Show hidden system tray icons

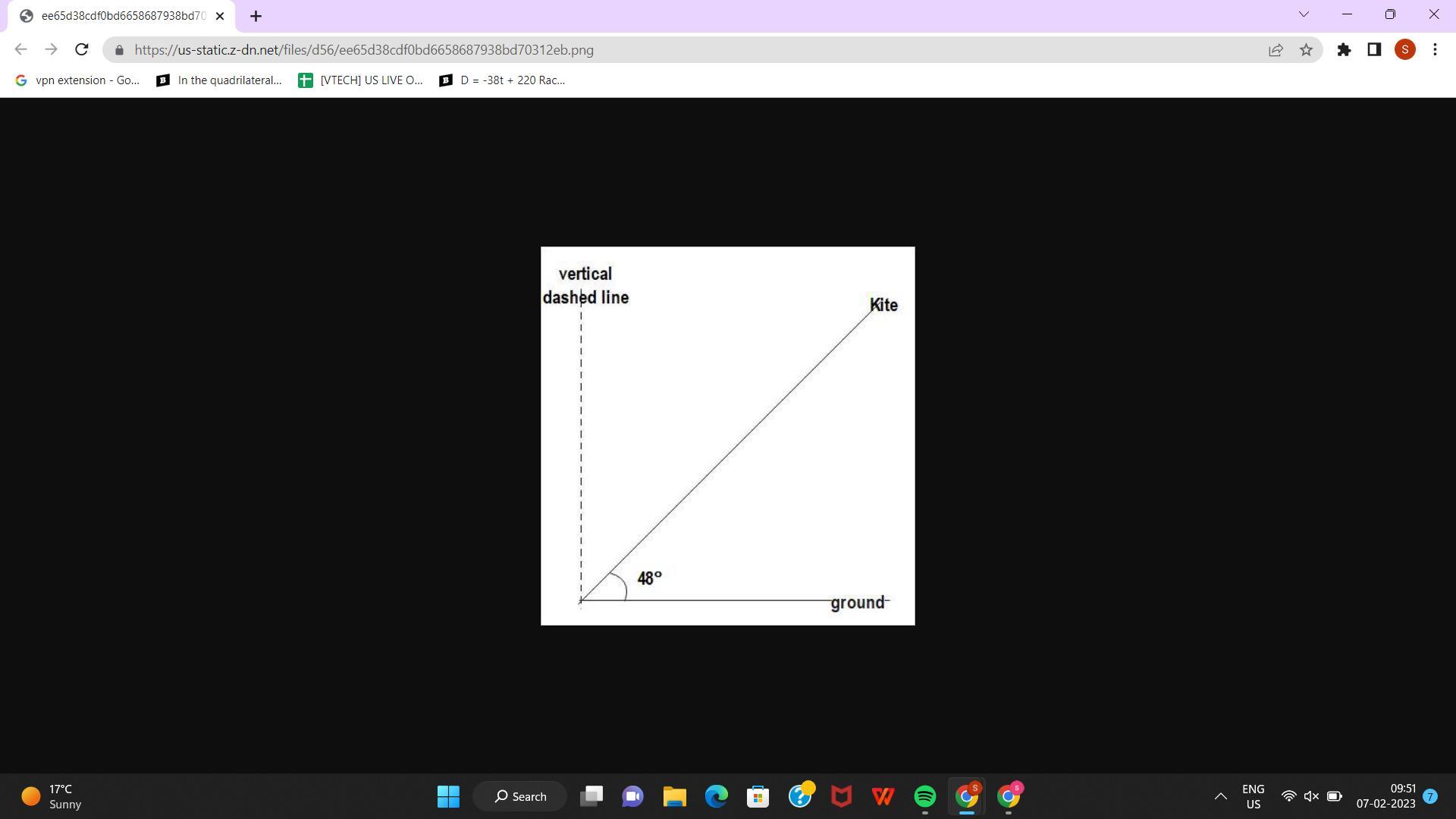pos(1220,796)
